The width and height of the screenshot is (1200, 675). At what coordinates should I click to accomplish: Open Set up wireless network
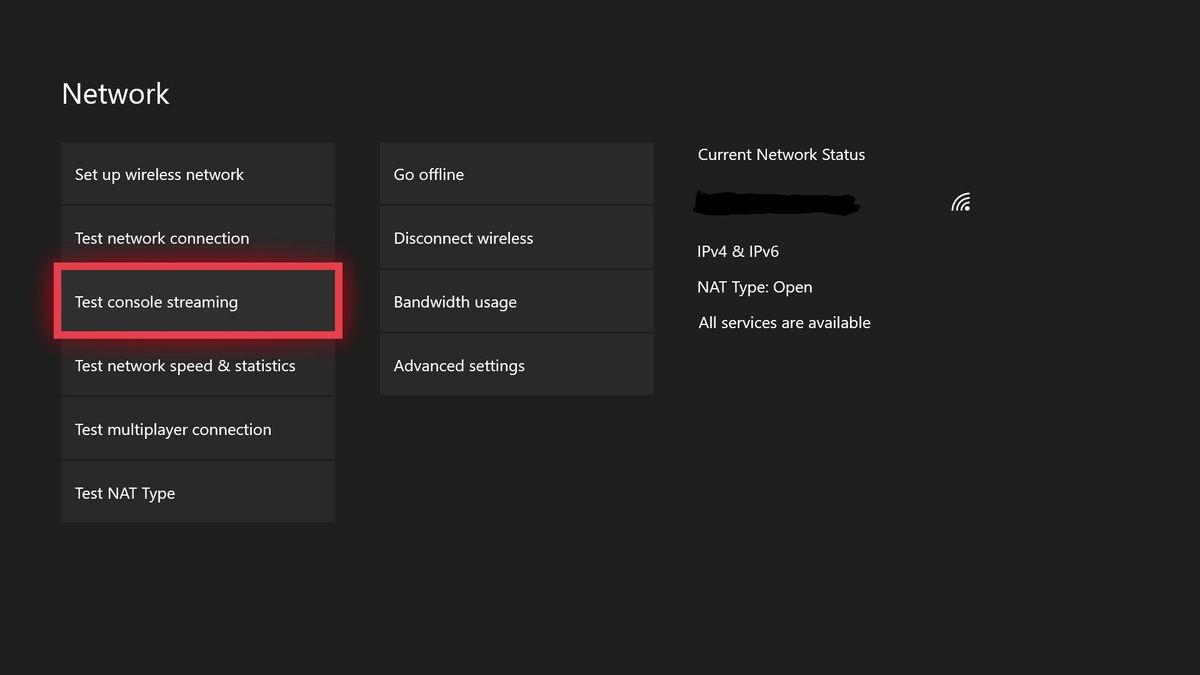coord(197,173)
